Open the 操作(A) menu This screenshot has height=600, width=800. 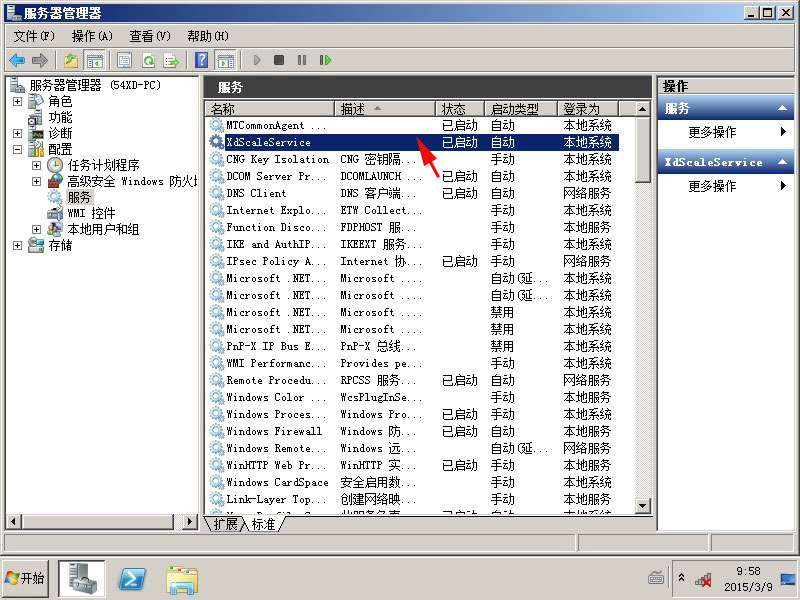(x=92, y=36)
